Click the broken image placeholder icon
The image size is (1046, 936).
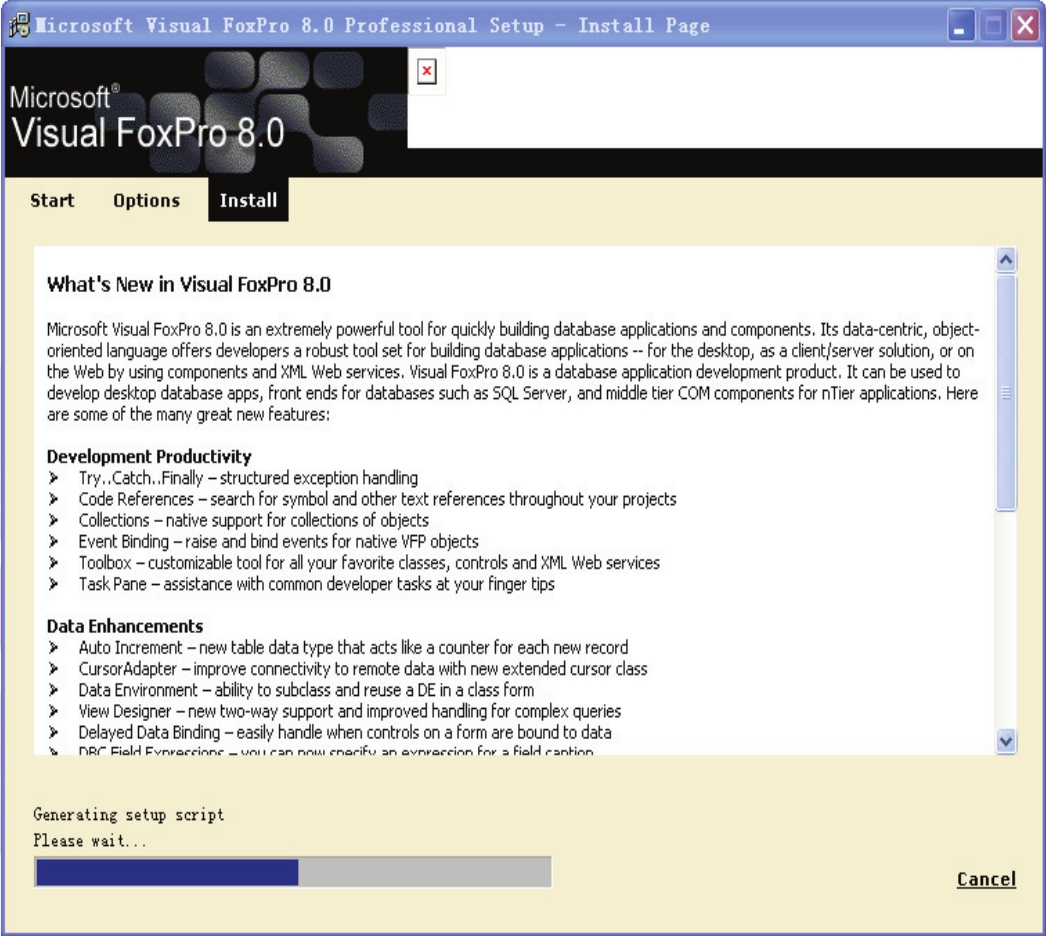point(427,71)
